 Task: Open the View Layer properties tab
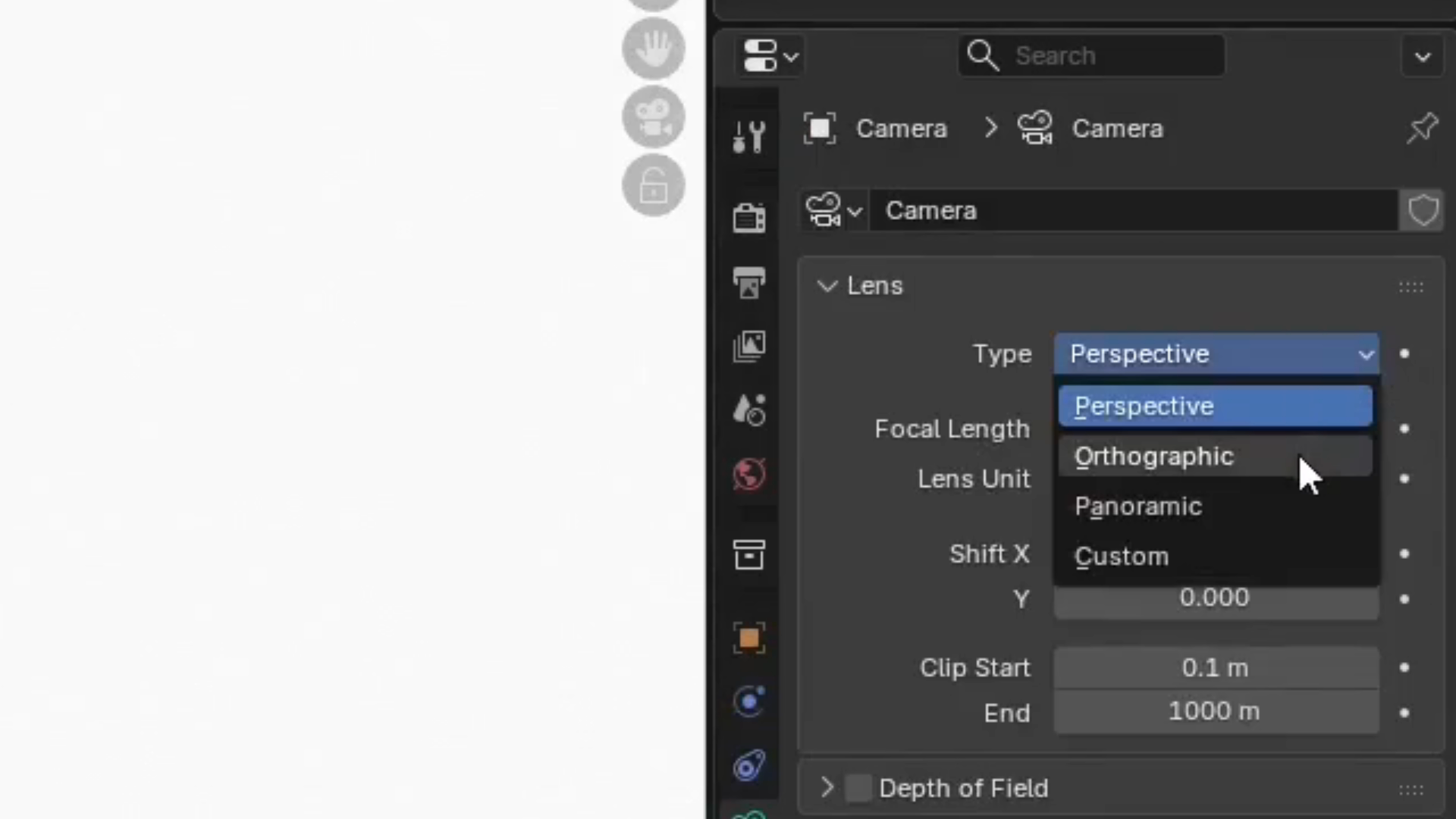(748, 347)
